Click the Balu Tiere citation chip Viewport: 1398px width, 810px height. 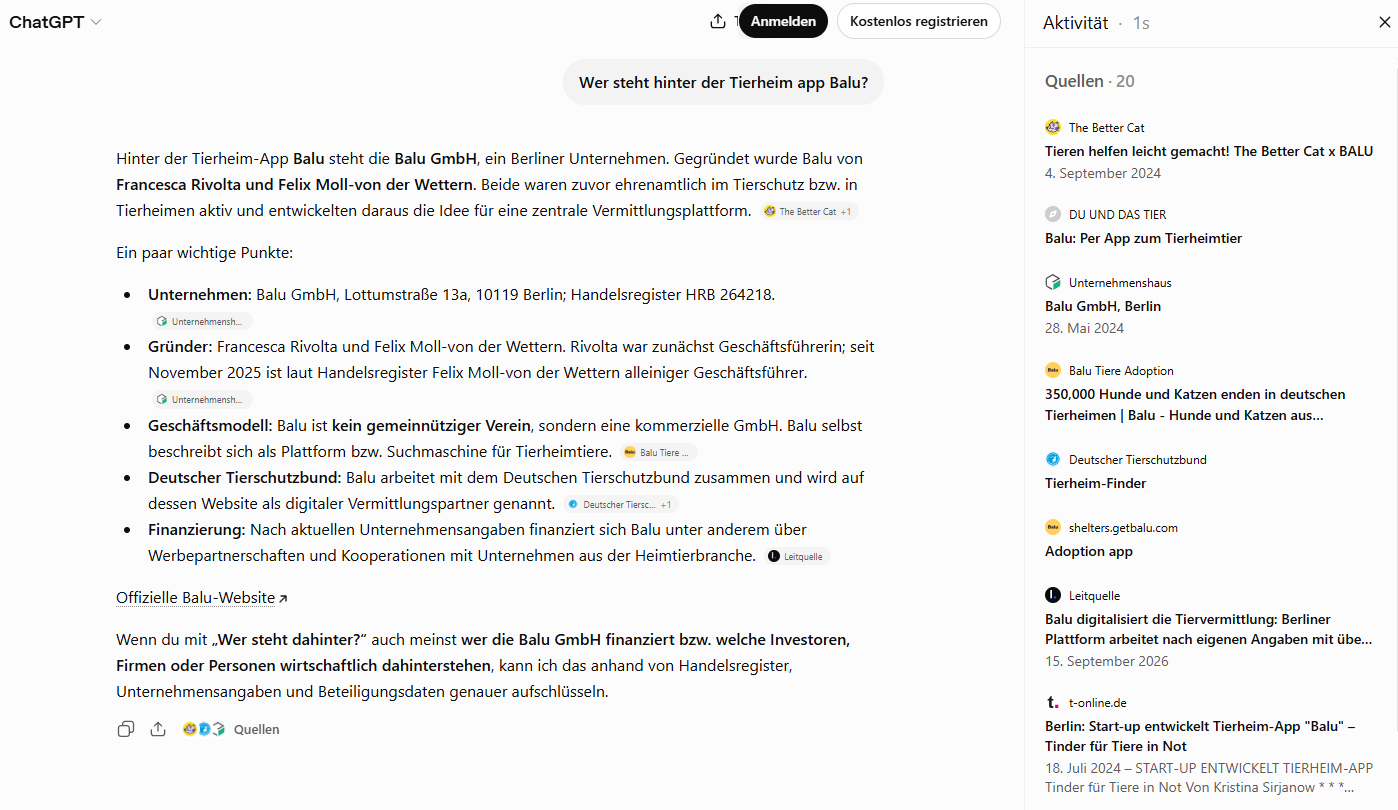click(x=659, y=452)
